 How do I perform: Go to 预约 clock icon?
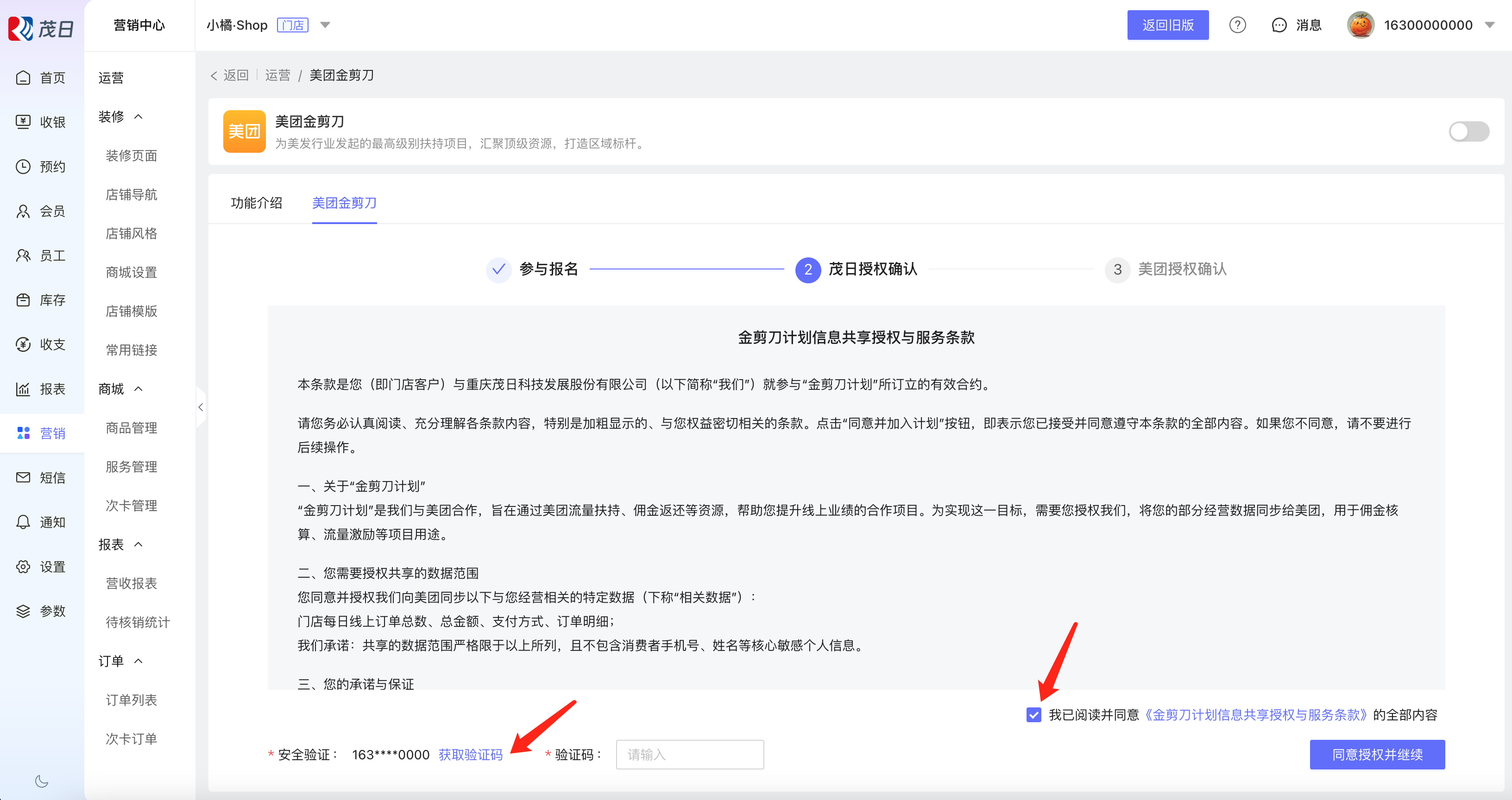tap(23, 167)
